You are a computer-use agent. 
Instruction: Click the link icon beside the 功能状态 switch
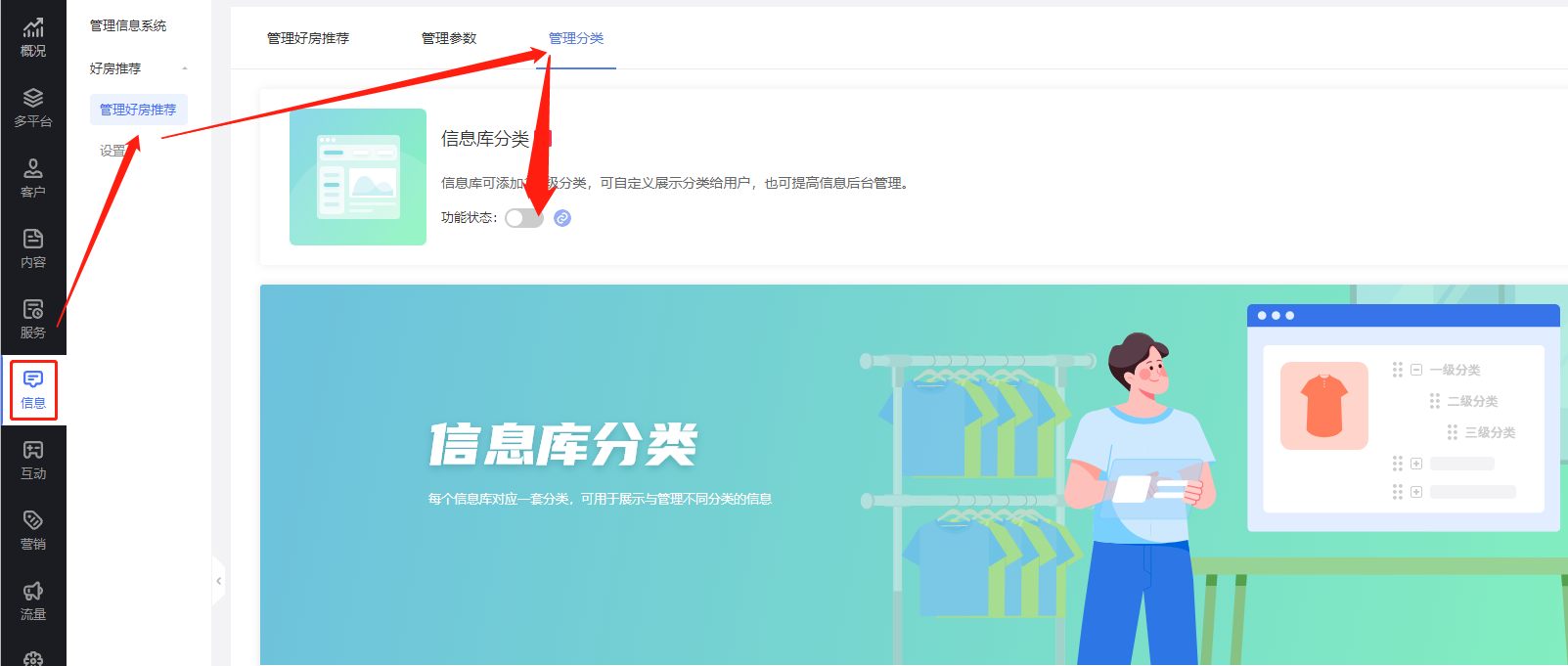point(562,218)
